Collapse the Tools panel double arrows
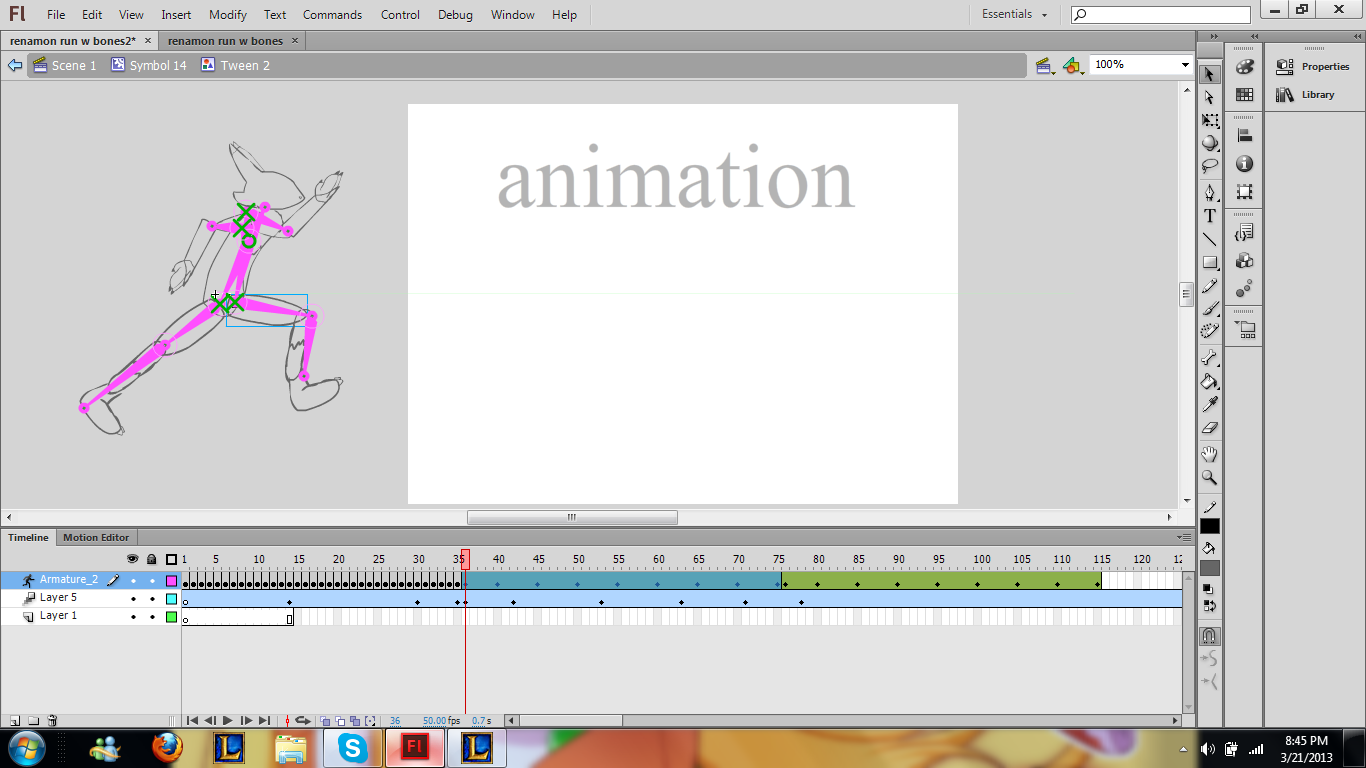Image resolution: width=1366 pixels, height=768 pixels. point(1214,36)
